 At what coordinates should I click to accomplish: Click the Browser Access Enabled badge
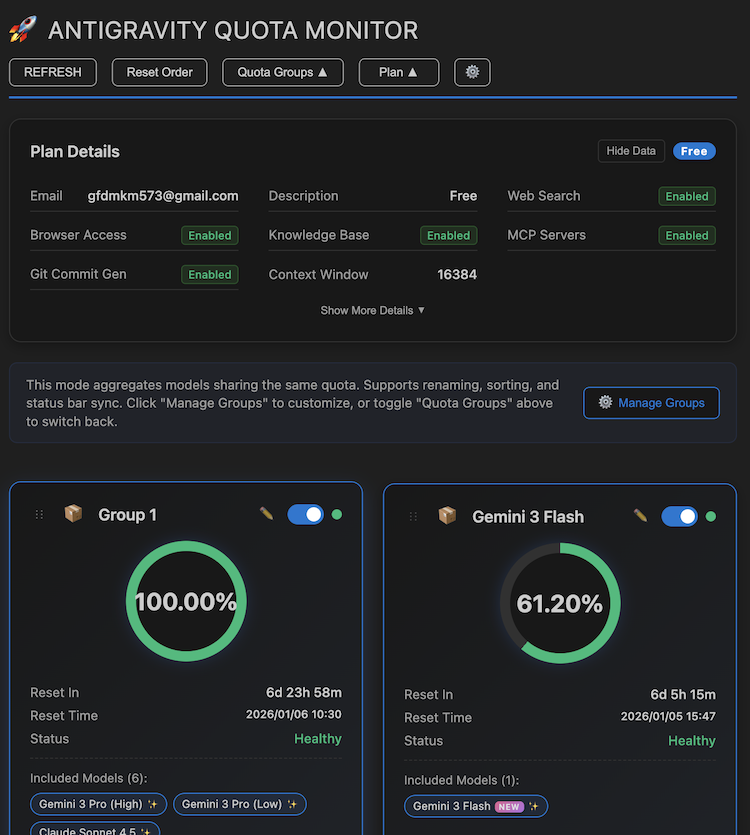209,235
